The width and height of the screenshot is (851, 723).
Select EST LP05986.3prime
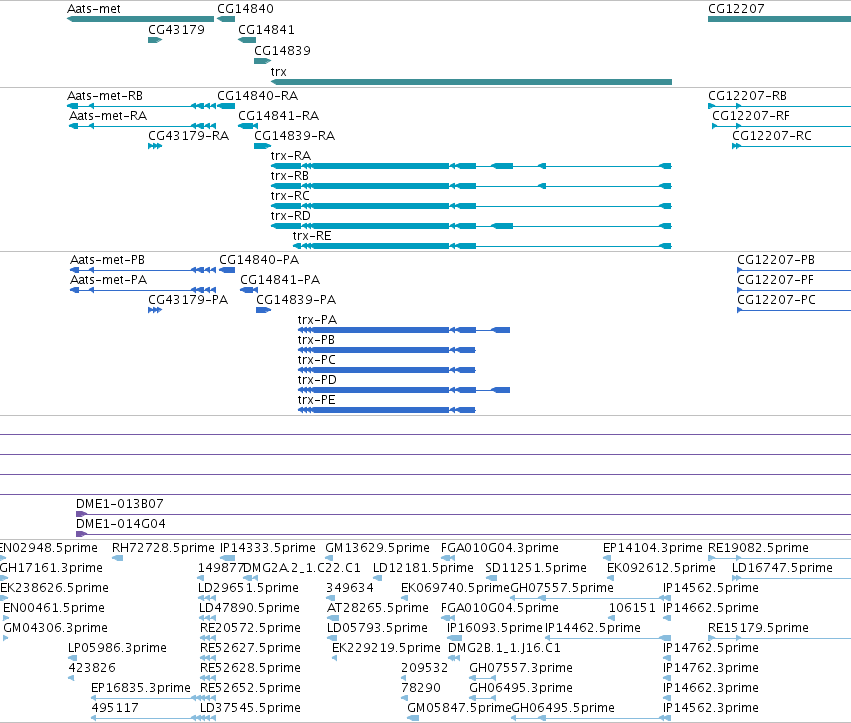[117, 648]
